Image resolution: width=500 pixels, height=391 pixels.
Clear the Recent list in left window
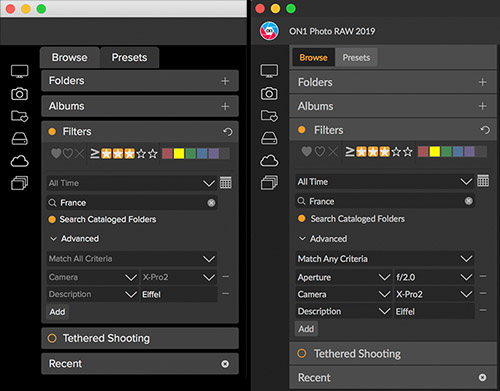tap(225, 364)
